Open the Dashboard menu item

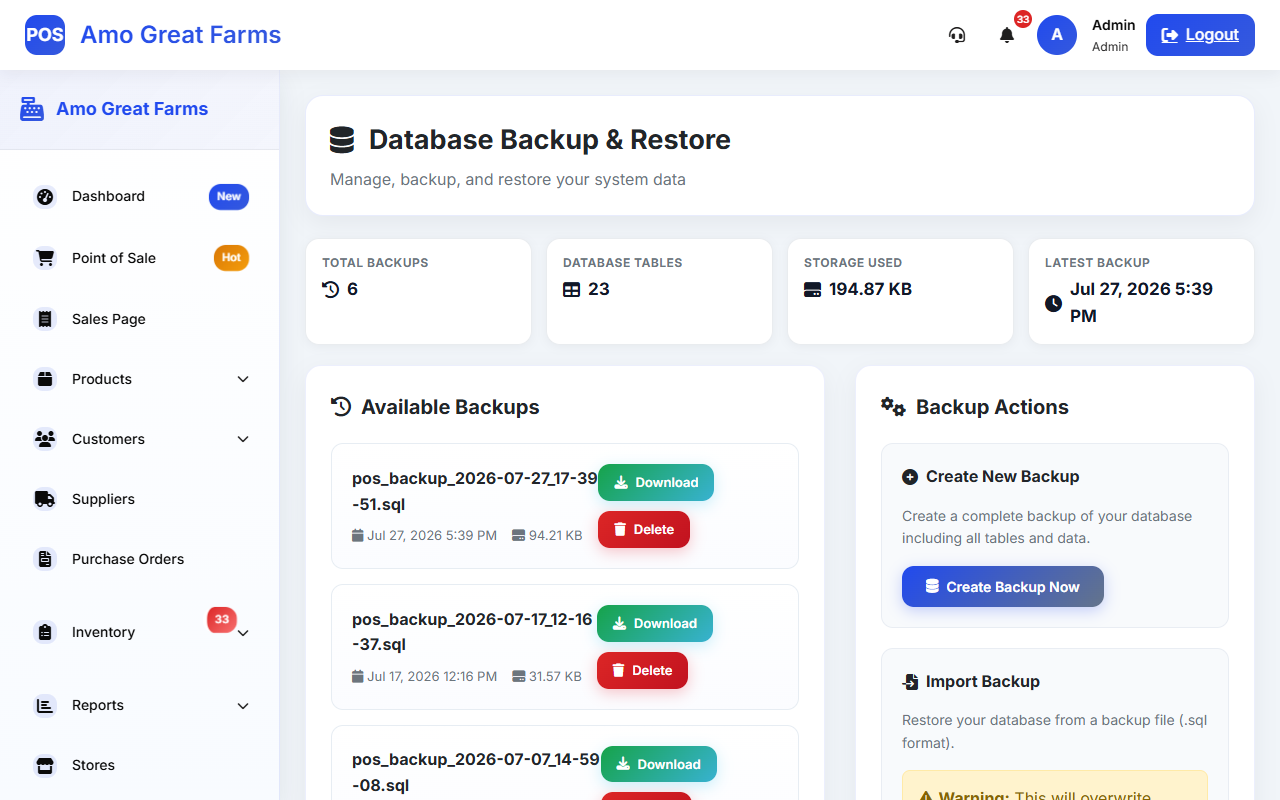click(x=140, y=196)
